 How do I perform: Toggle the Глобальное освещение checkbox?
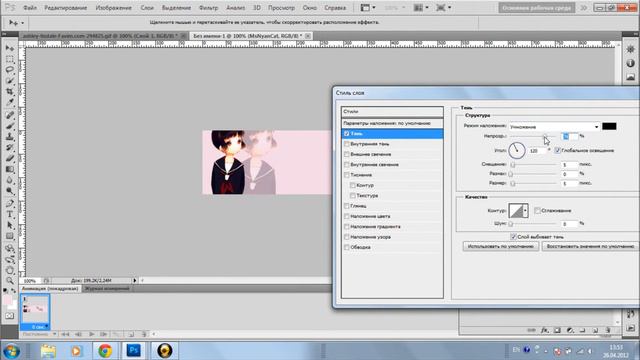tap(558, 150)
